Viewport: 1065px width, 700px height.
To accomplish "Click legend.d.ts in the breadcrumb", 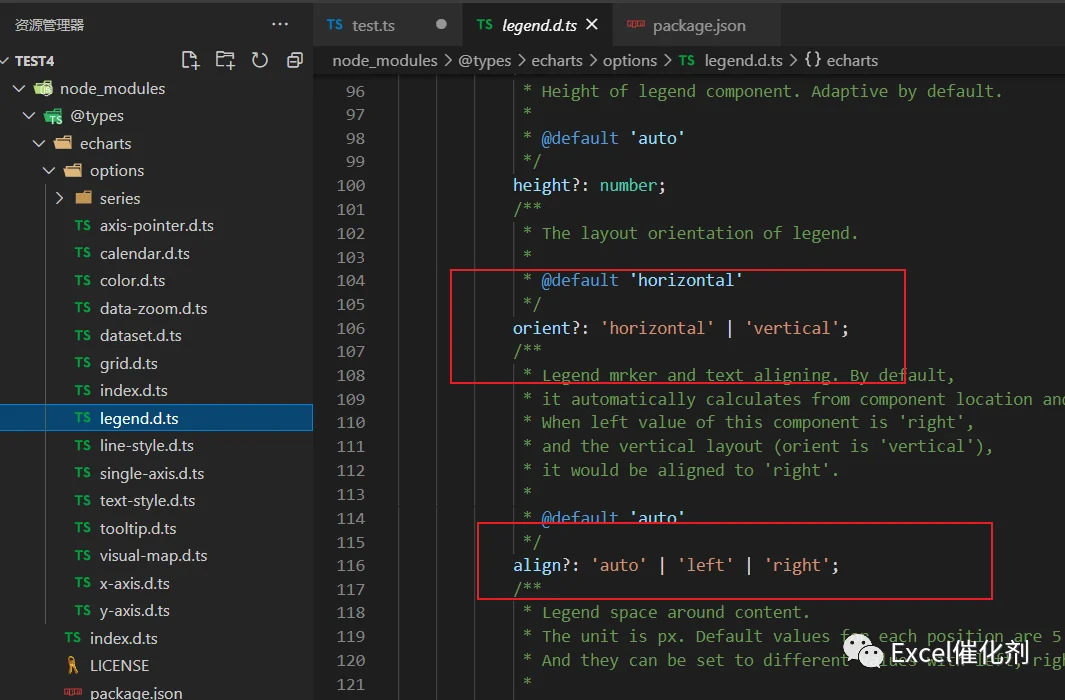I will 743,60.
